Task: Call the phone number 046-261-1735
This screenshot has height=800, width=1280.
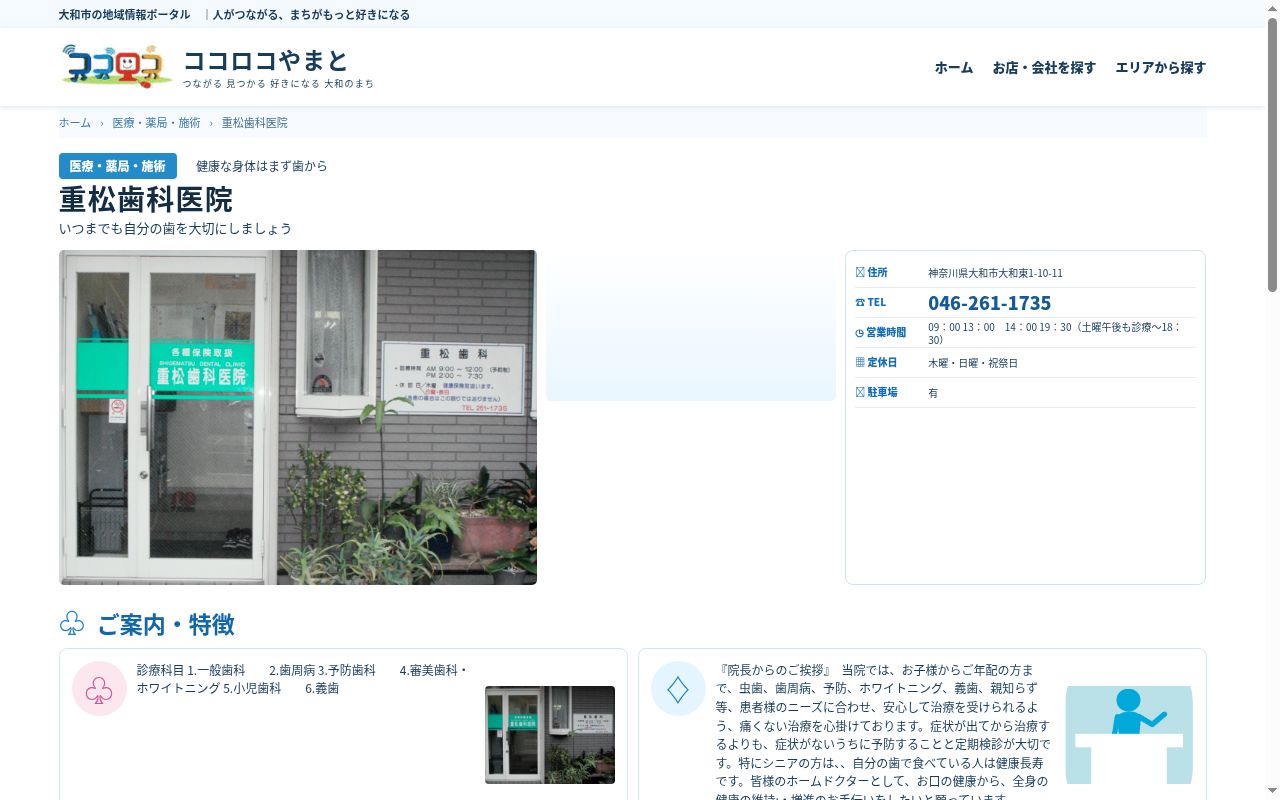Action: coord(989,303)
